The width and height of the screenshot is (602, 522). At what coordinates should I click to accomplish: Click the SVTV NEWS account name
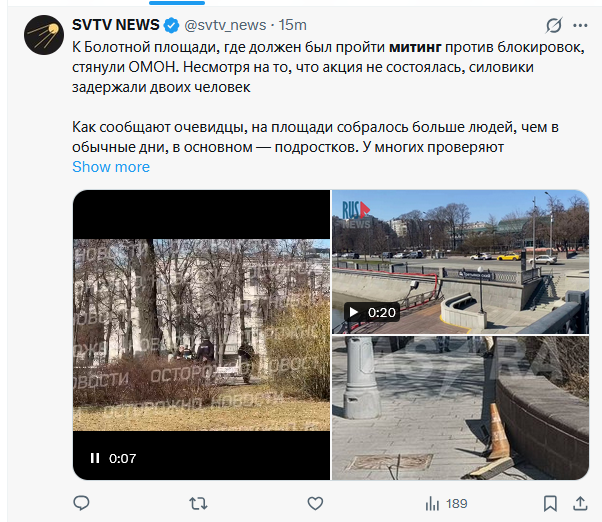(x=116, y=25)
